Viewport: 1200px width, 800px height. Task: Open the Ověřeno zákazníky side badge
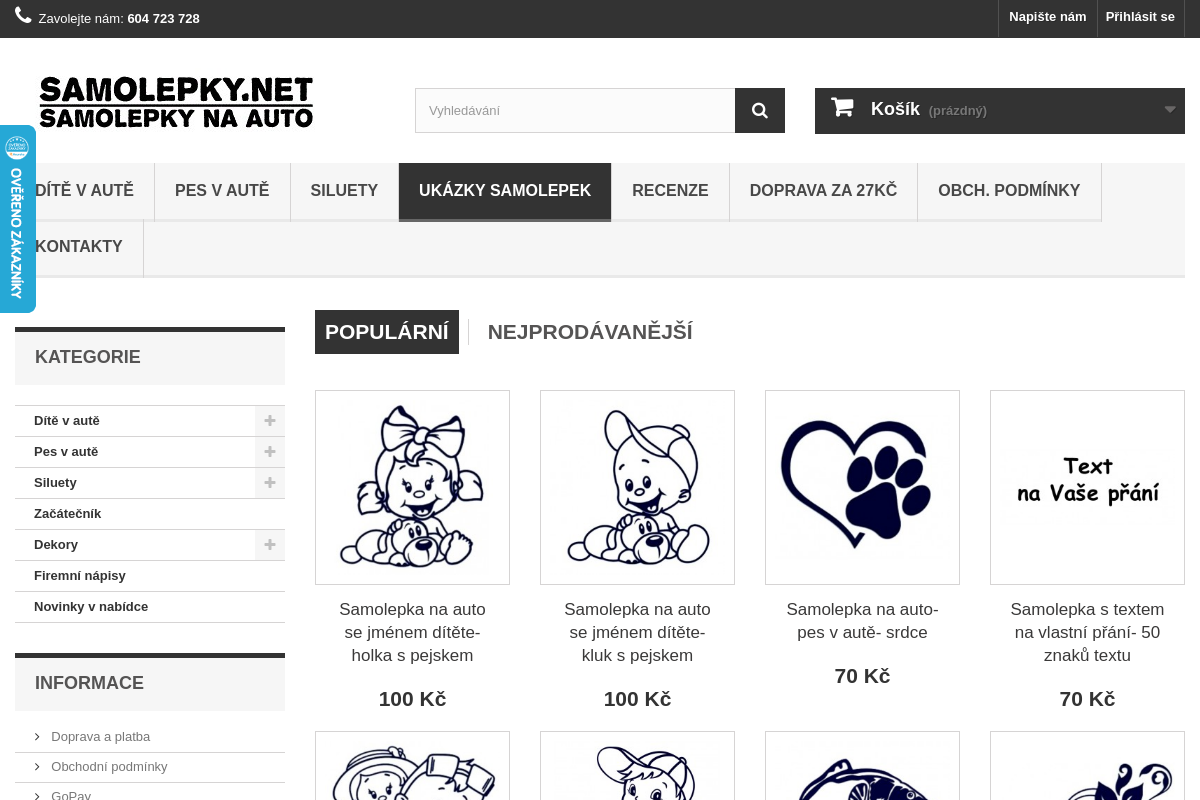[x=17, y=220]
